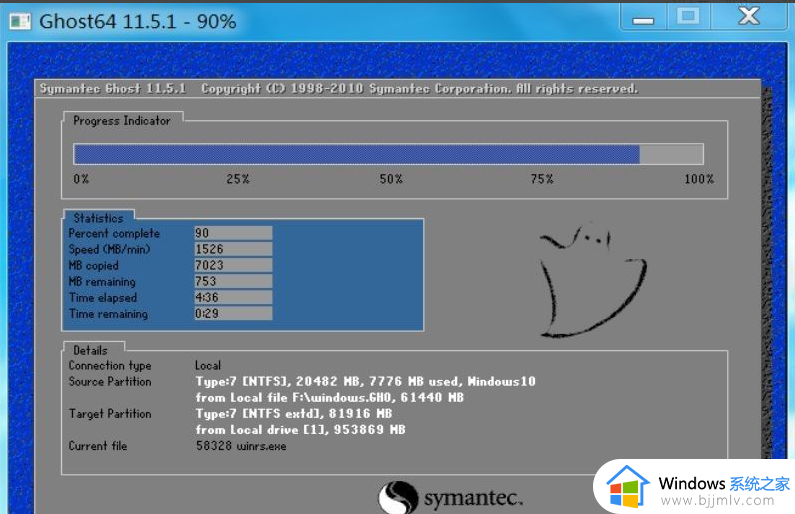Image resolution: width=795 pixels, height=514 pixels.
Task: Click the Ghost64 window title icon
Action: pyautogui.click(x=20, y=21)
